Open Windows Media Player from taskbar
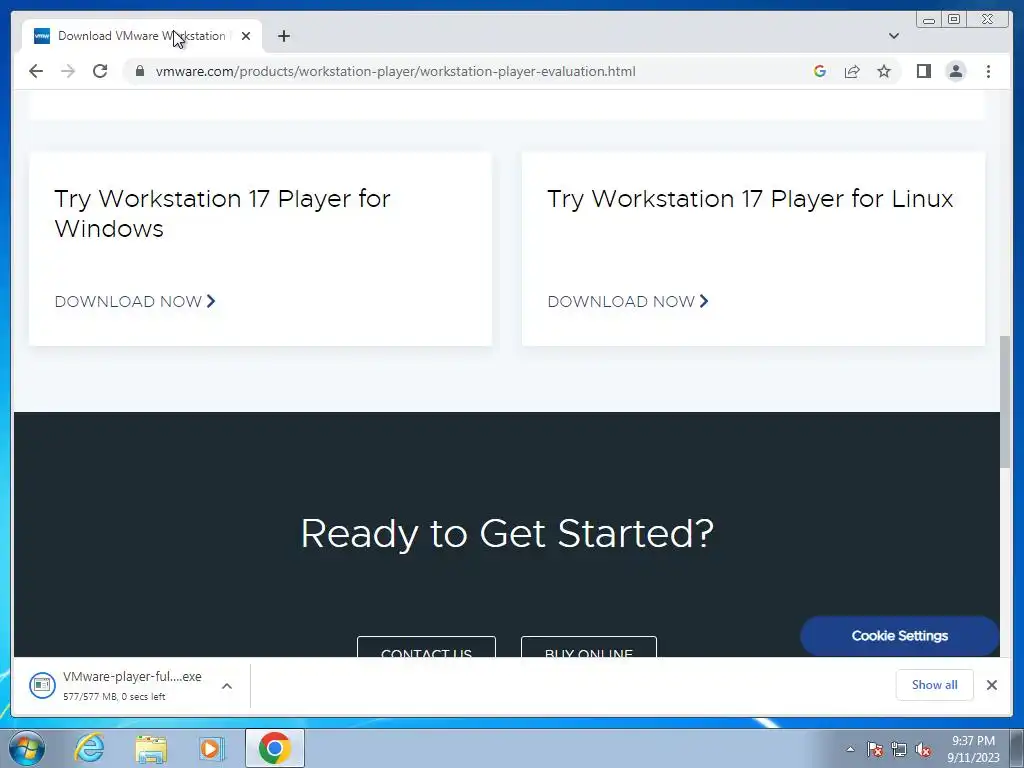The width and height of the screenshot is (1024, 768). (x=212, y=748)
